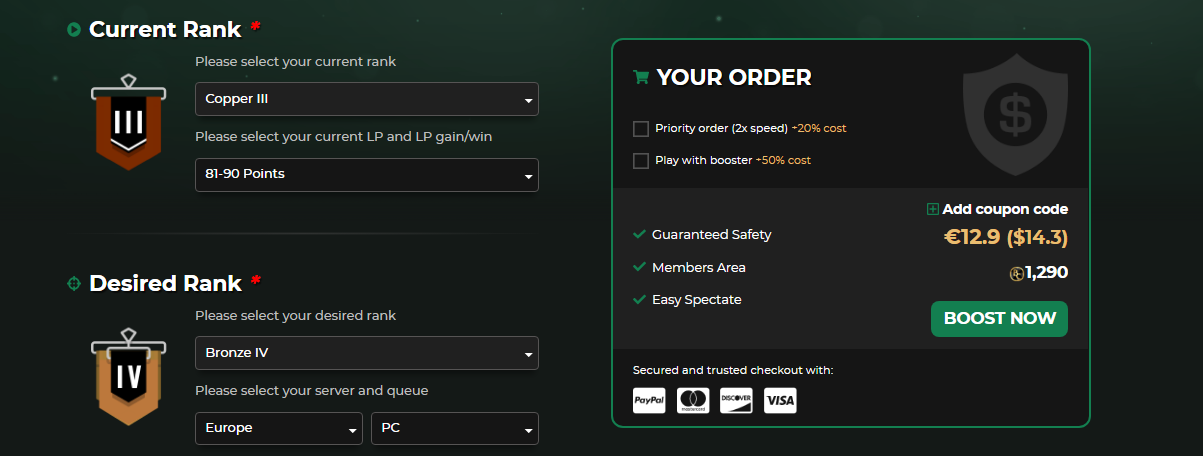Tick the Play with booster checkbox
The height and width of the screenshot is (456, 1203).
641,161
